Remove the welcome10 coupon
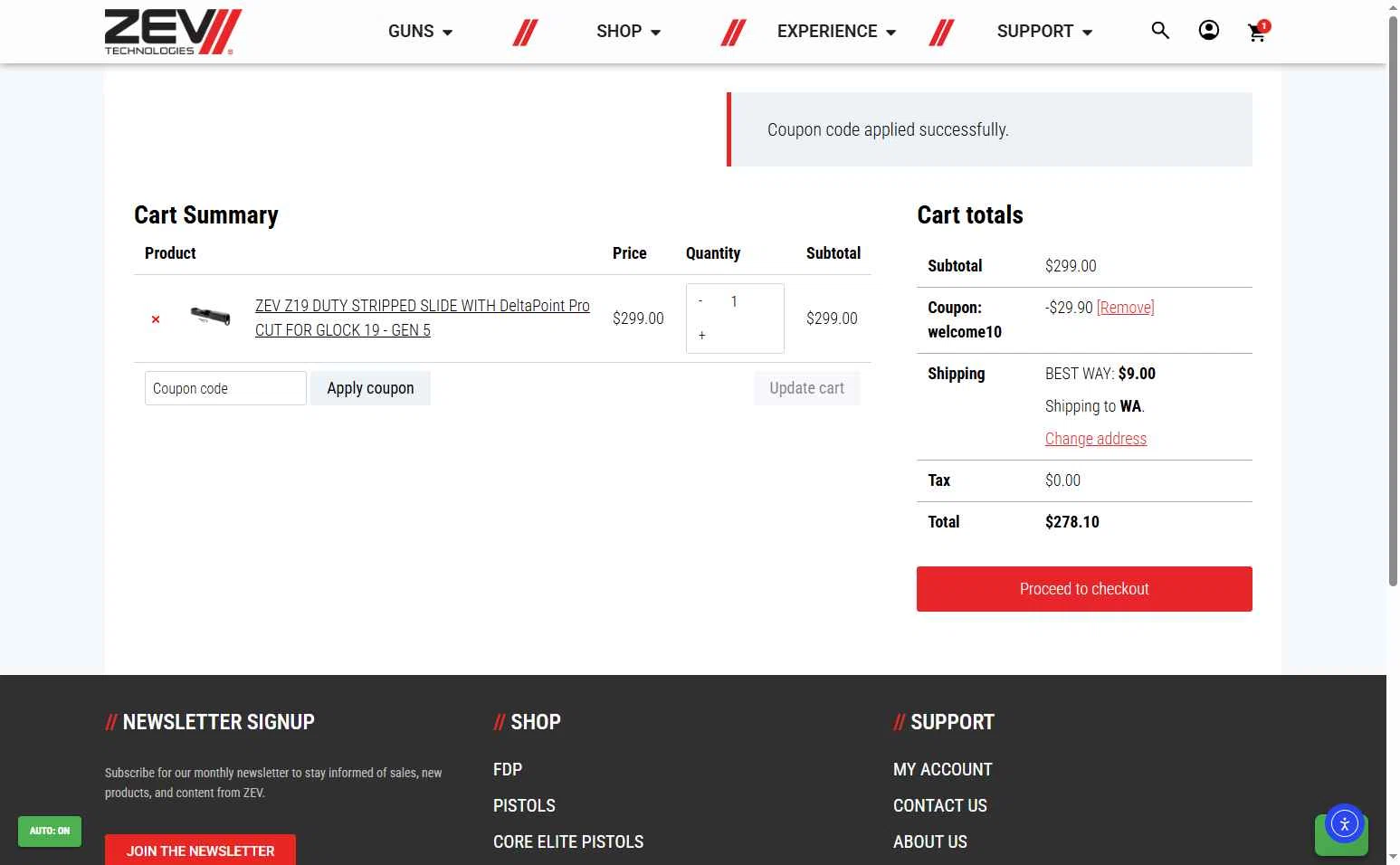This screenshot has height=865, width=1400. click(1125, 308)
